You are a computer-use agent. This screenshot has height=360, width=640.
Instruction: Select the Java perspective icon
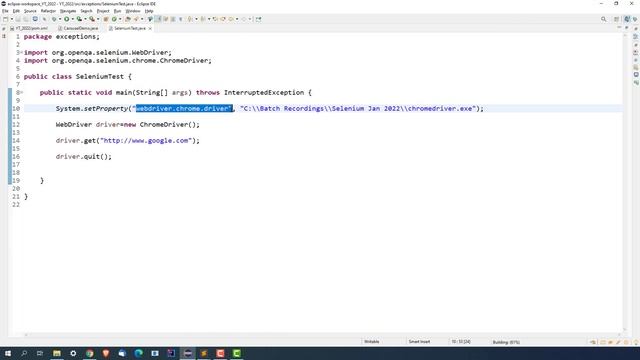point(627,19)
